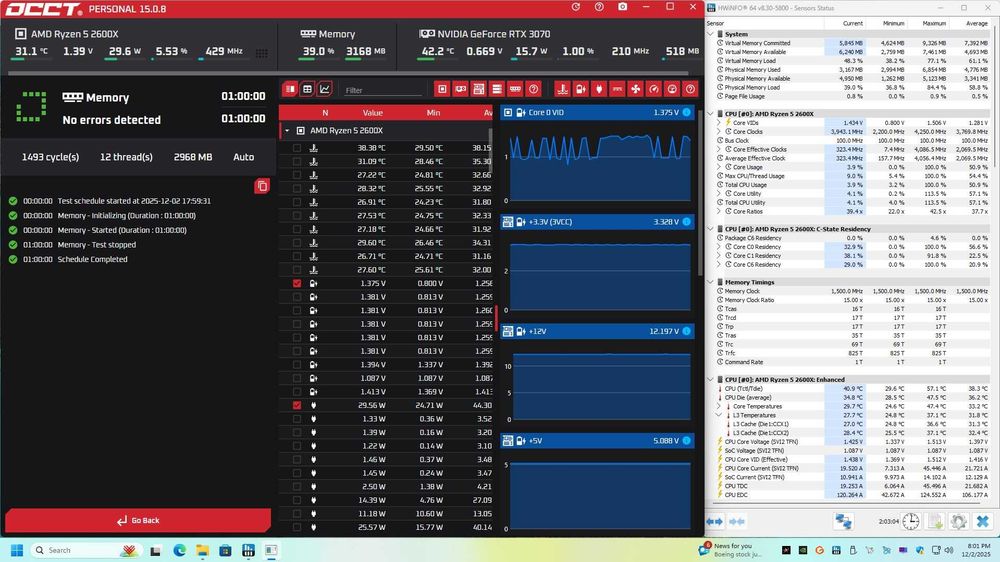Click HWiNFO Average column header
The width and height of the screenshot is (1000, 562).
tap(976, 23)
